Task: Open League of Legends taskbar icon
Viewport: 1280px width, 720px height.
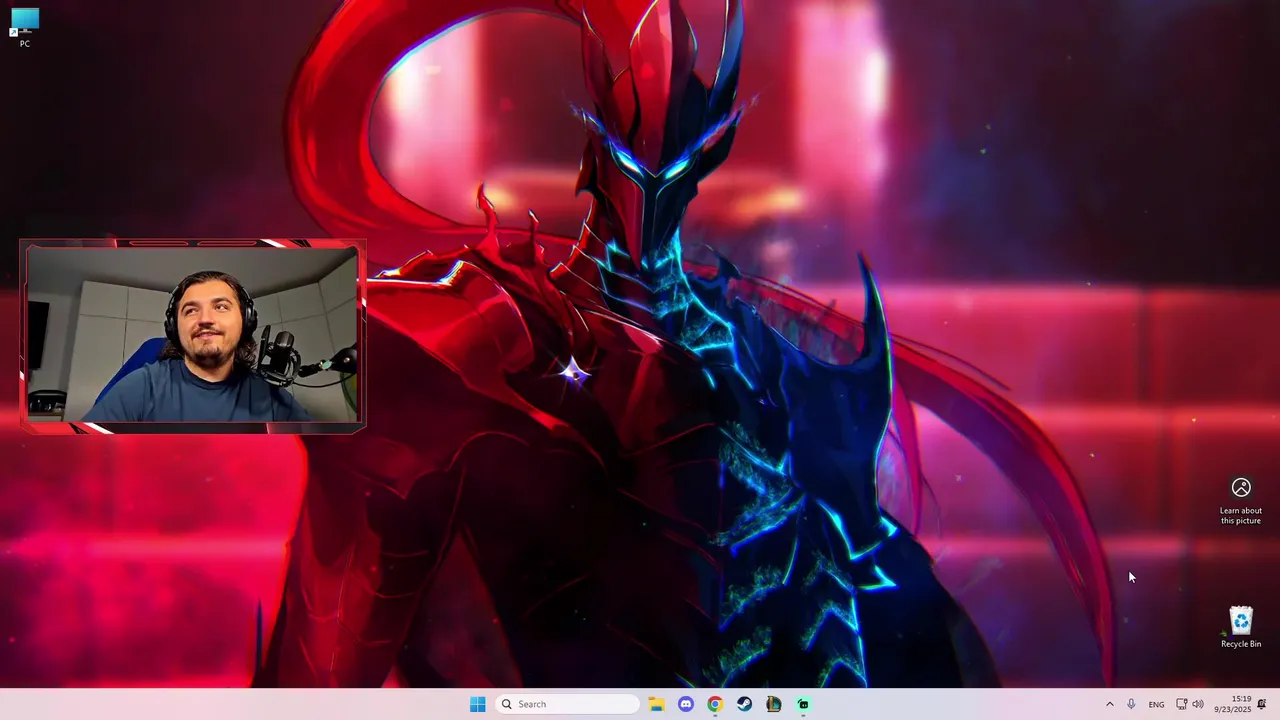Action: (773, 704)
